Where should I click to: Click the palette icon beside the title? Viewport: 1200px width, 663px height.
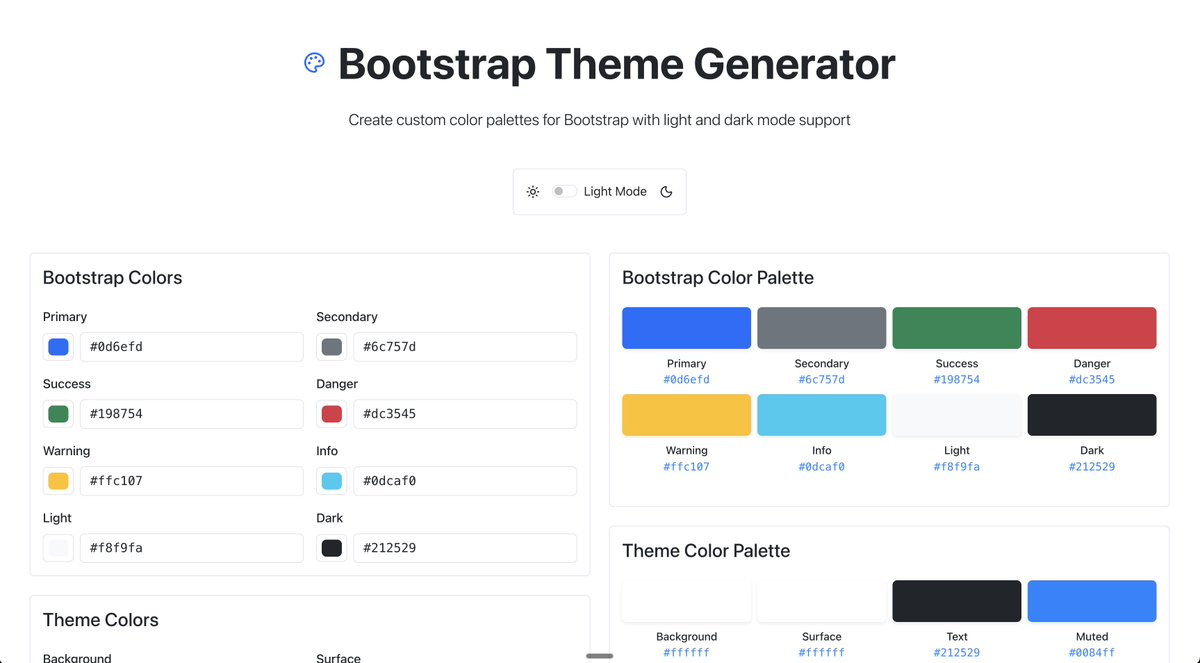[x=314, y=63]
